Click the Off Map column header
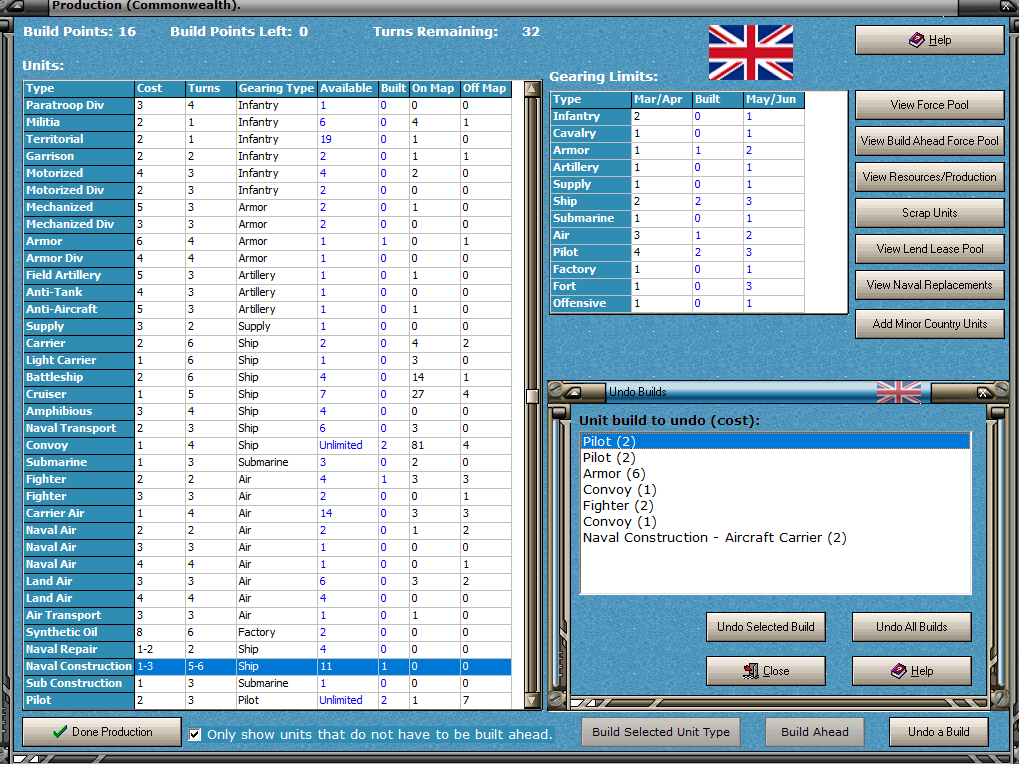Viewport: 1019px width, 764px height. pos(486,88)
